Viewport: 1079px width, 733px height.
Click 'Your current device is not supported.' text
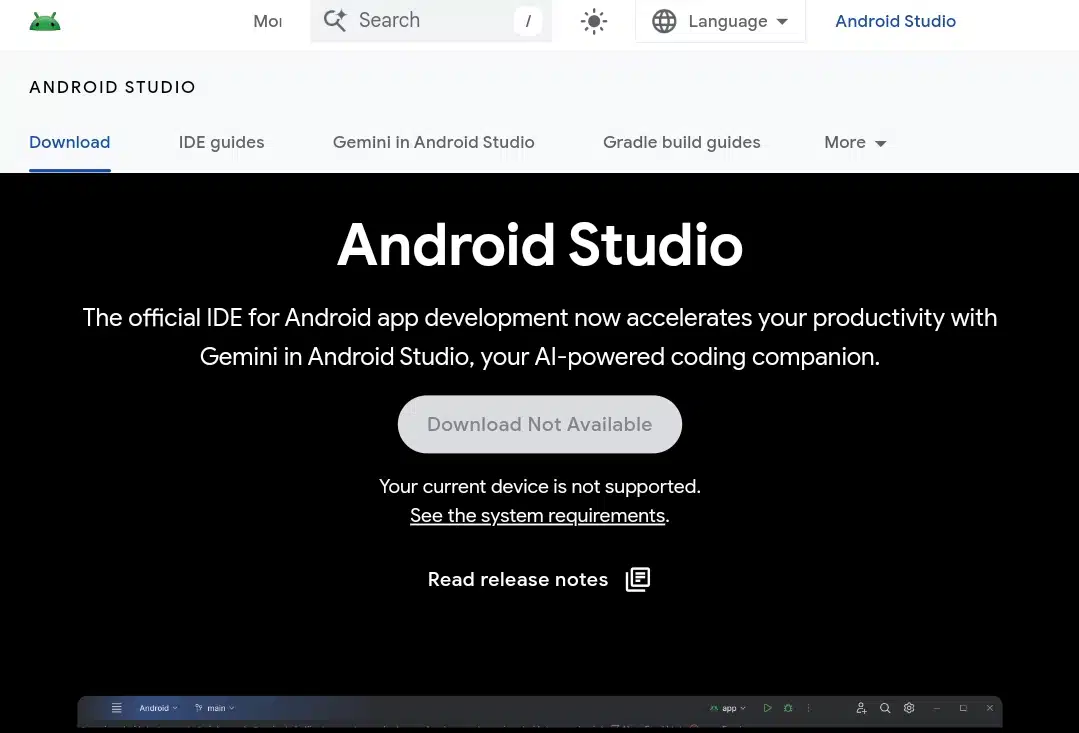[540, 486]
